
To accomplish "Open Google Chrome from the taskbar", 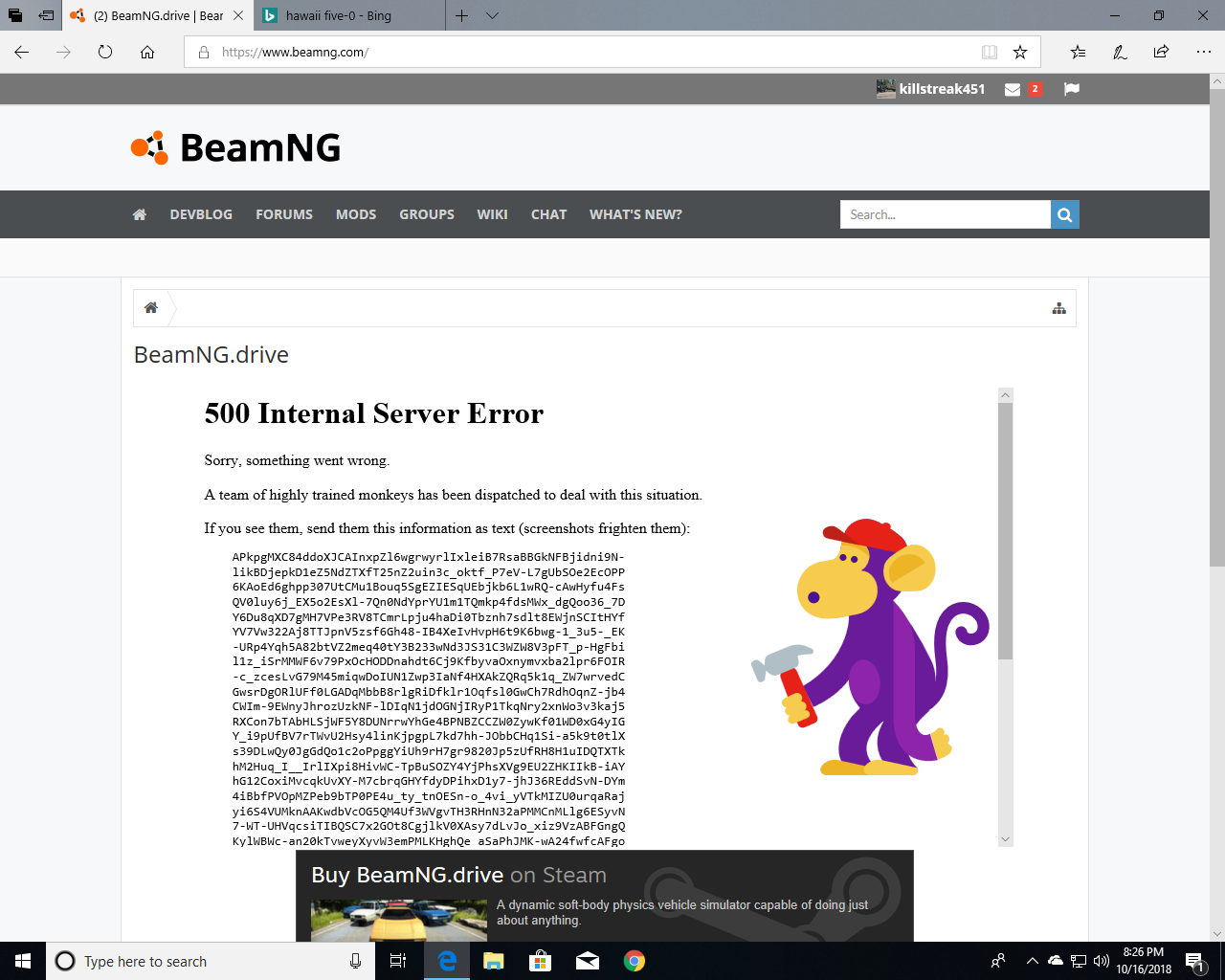I will coord(635,961).
